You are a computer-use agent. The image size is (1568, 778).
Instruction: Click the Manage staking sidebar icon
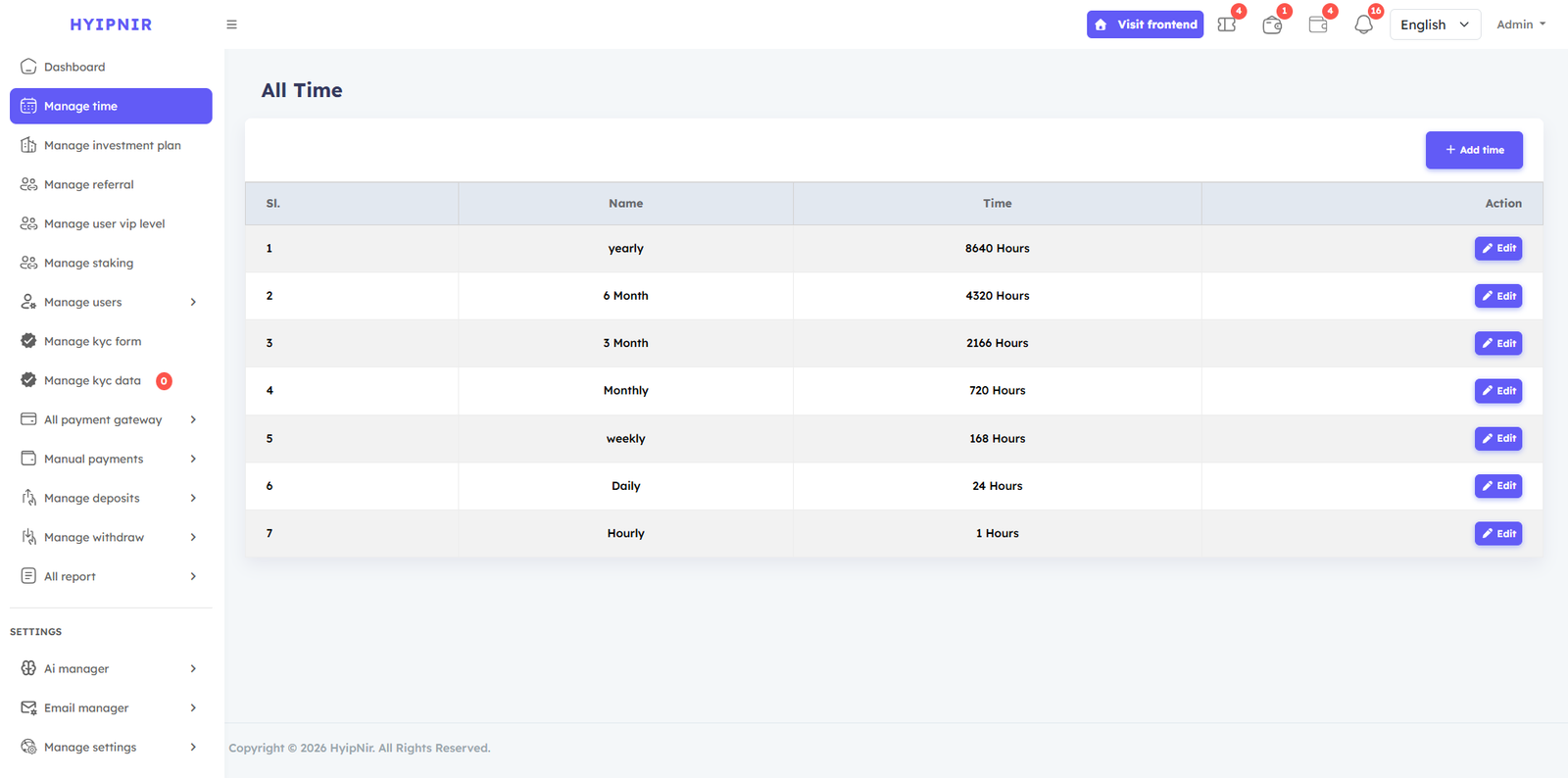28,263
